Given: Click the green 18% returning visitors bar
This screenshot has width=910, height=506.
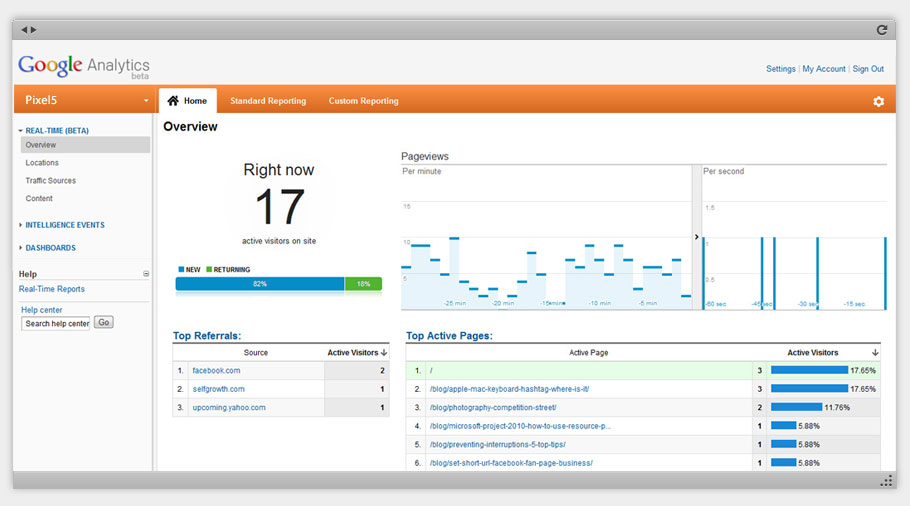Looking at the screenshot, I should [x=363, y=284].
